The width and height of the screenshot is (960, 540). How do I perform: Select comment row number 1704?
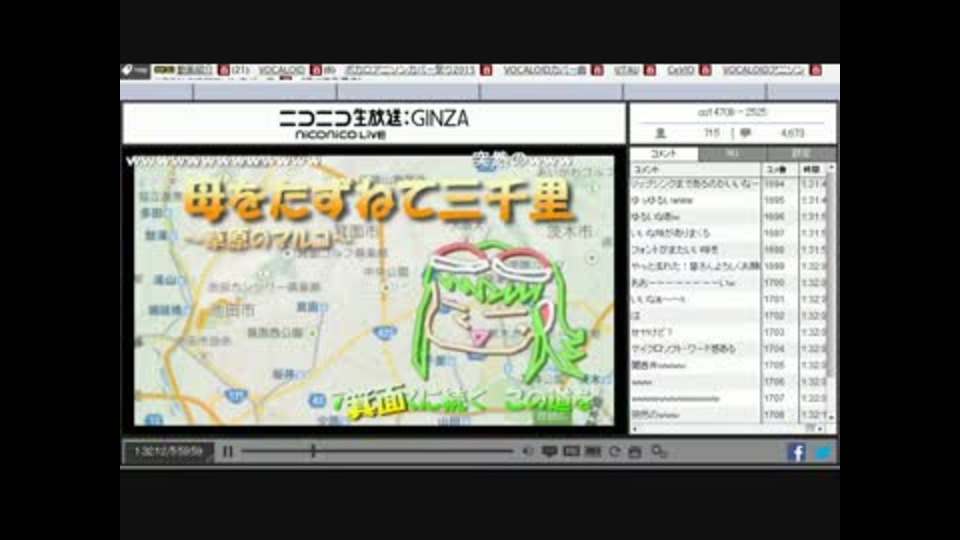[729, 349]
